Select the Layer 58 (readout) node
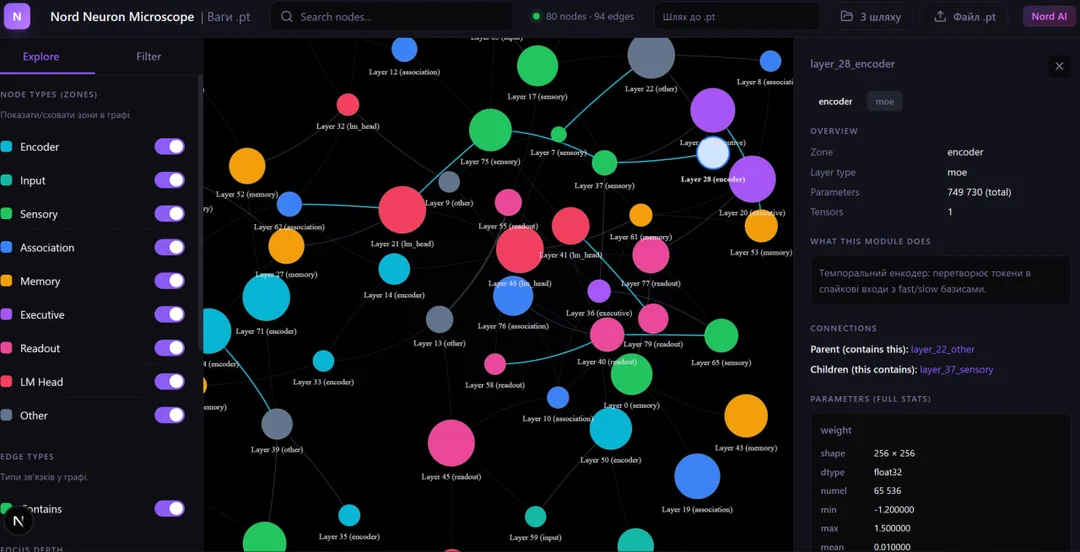The height and width of the screenshot is (552, 1080). [x=495, y=364]
